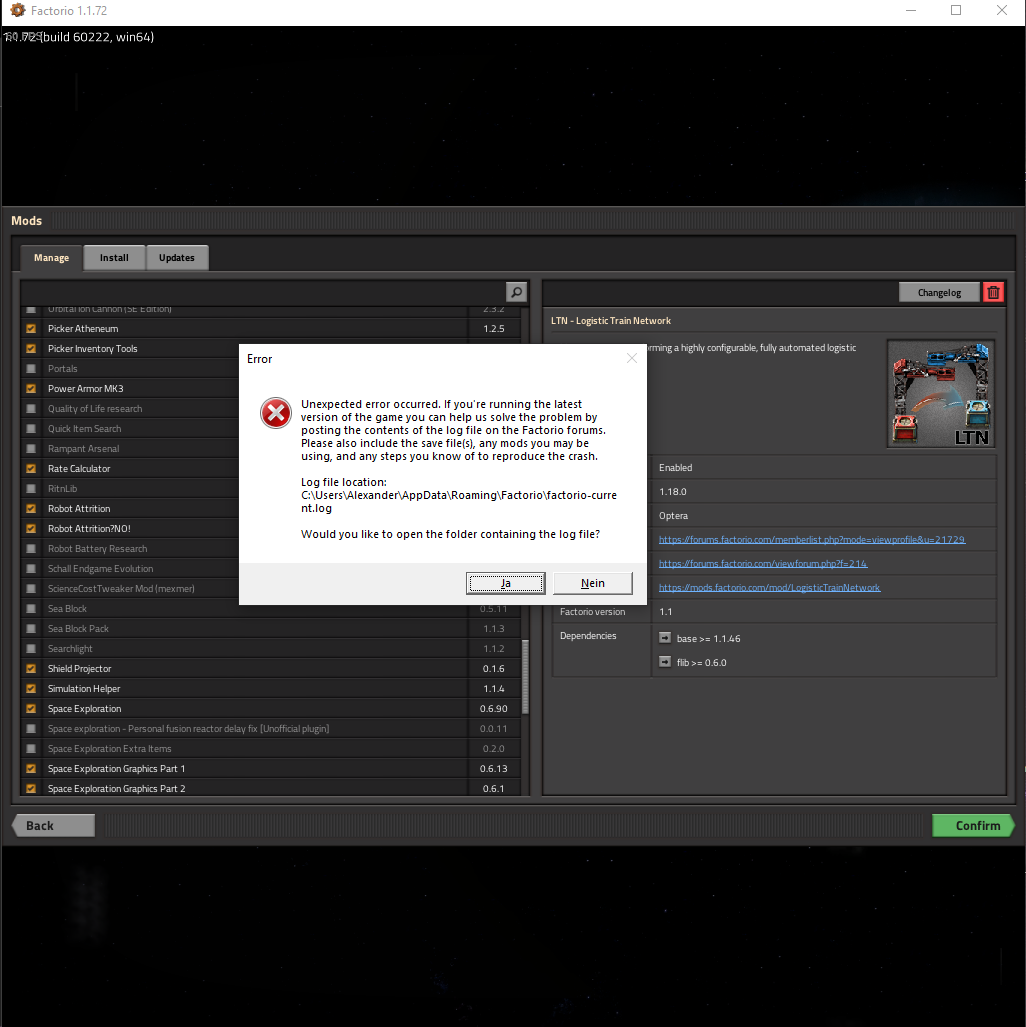Click the Optera author name

coord(674,515)
